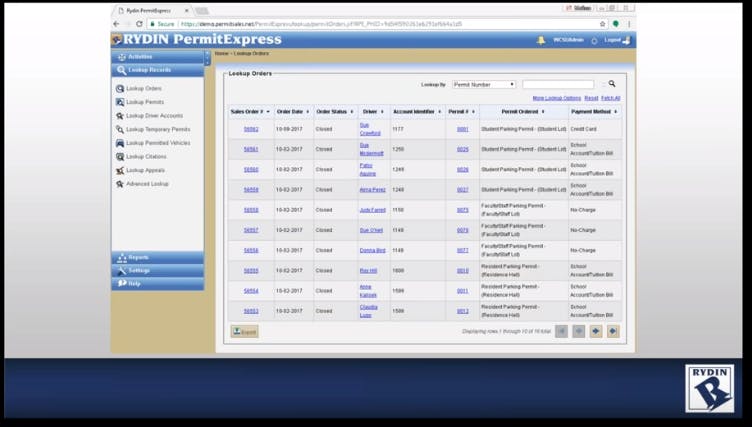Image resolution: width=752 pixels, height=427 pixels.
Task: Click the green extension icon in browser toolbar
Action: tap(616, 24)
